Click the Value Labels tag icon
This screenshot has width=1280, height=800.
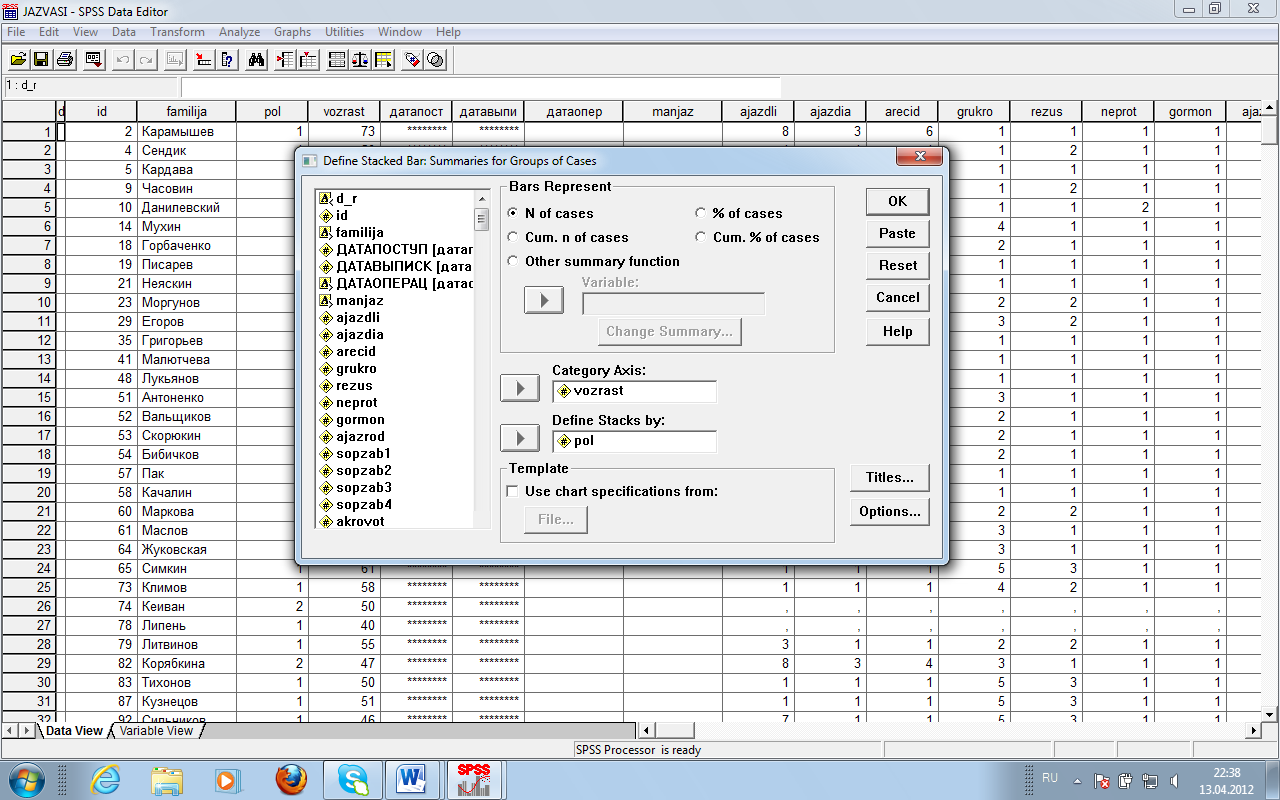point(412,60)
